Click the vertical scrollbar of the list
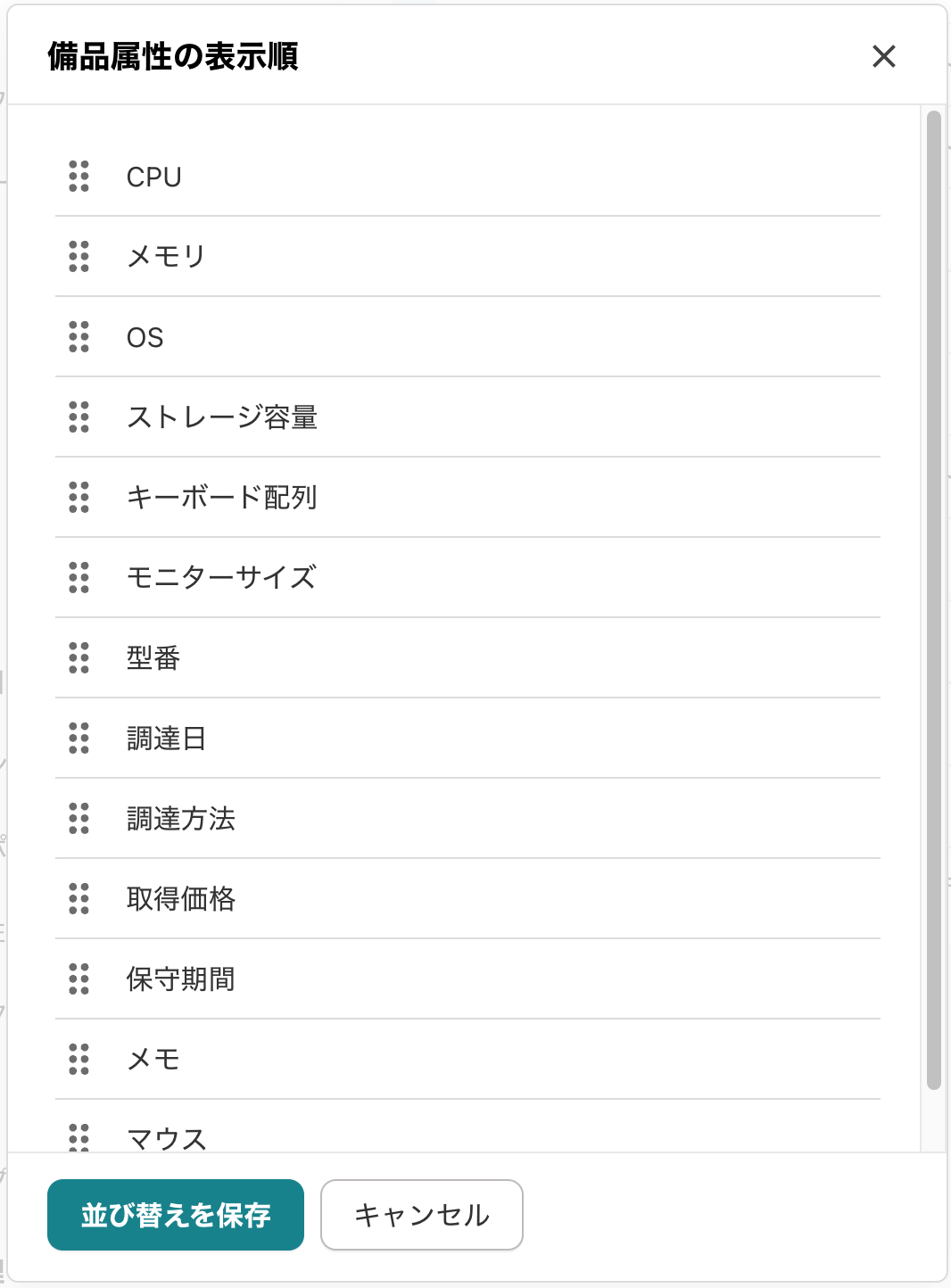This screenshot has width=951, height=1288. (x=934, y=600)
